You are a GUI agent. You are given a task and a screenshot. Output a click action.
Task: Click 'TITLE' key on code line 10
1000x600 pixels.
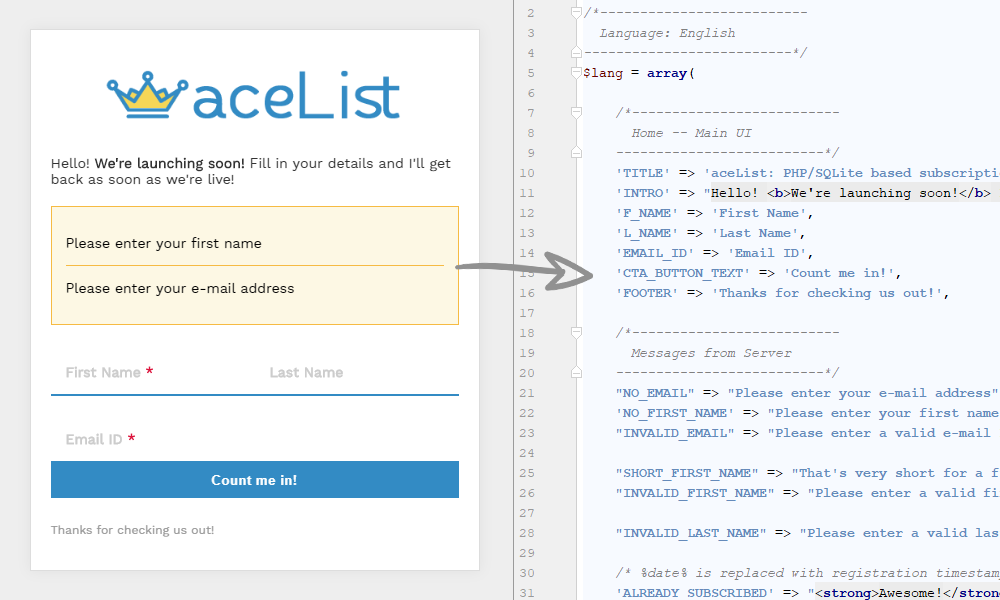[643, 173]
